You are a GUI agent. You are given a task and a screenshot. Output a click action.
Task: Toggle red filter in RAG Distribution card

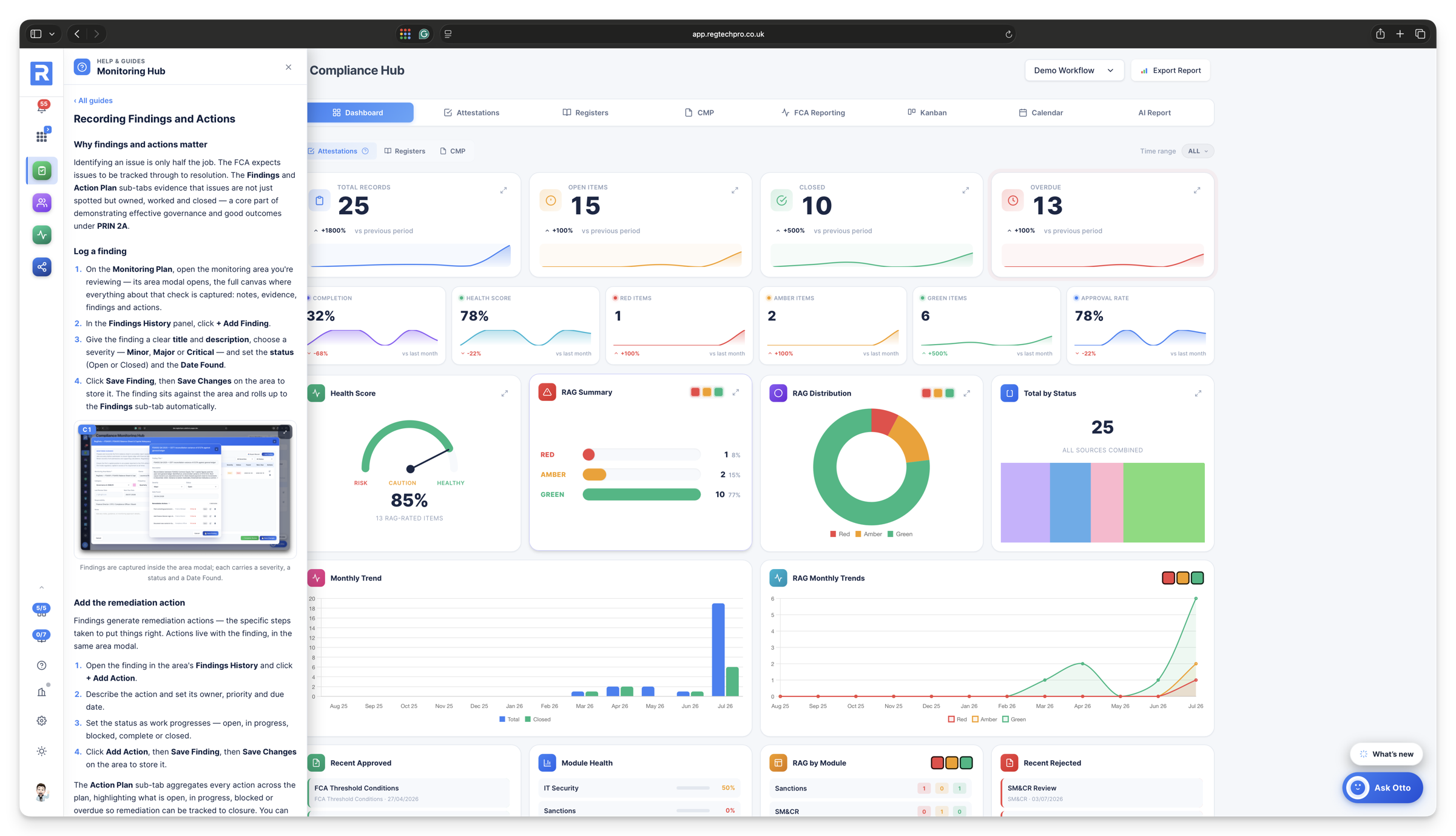point(926,393)
